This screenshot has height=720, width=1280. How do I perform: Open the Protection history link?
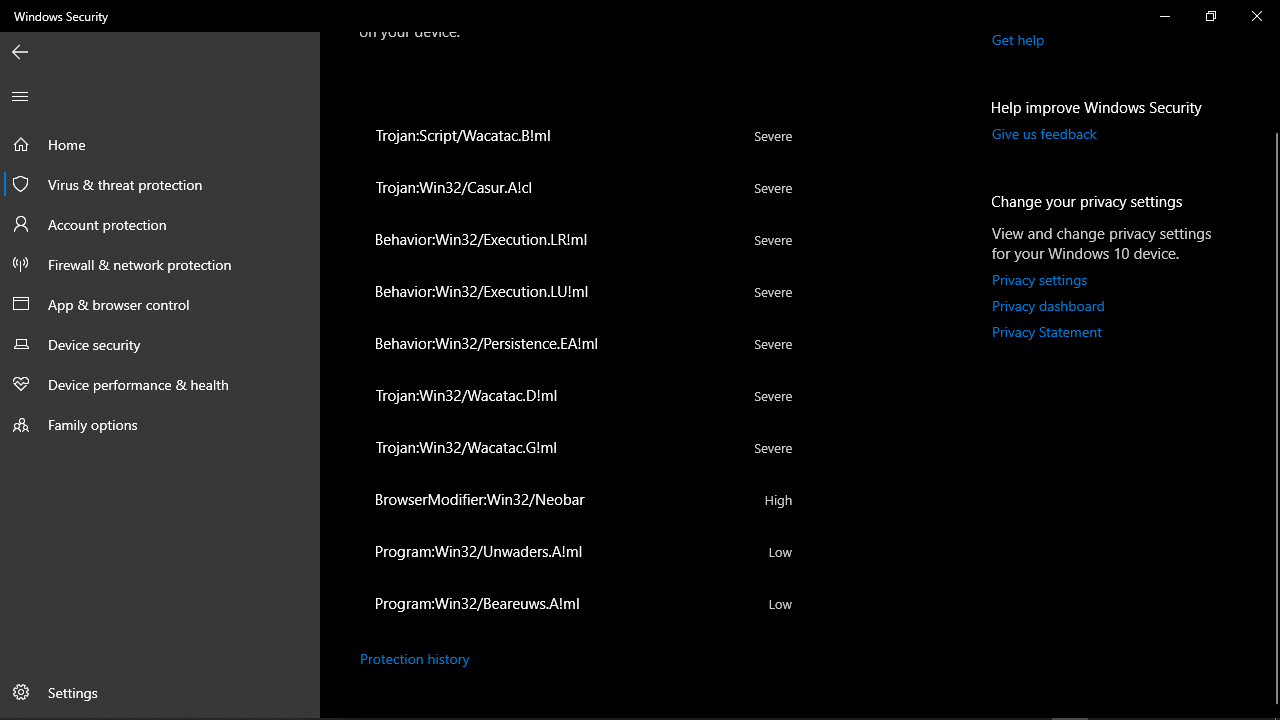point(415,659)
